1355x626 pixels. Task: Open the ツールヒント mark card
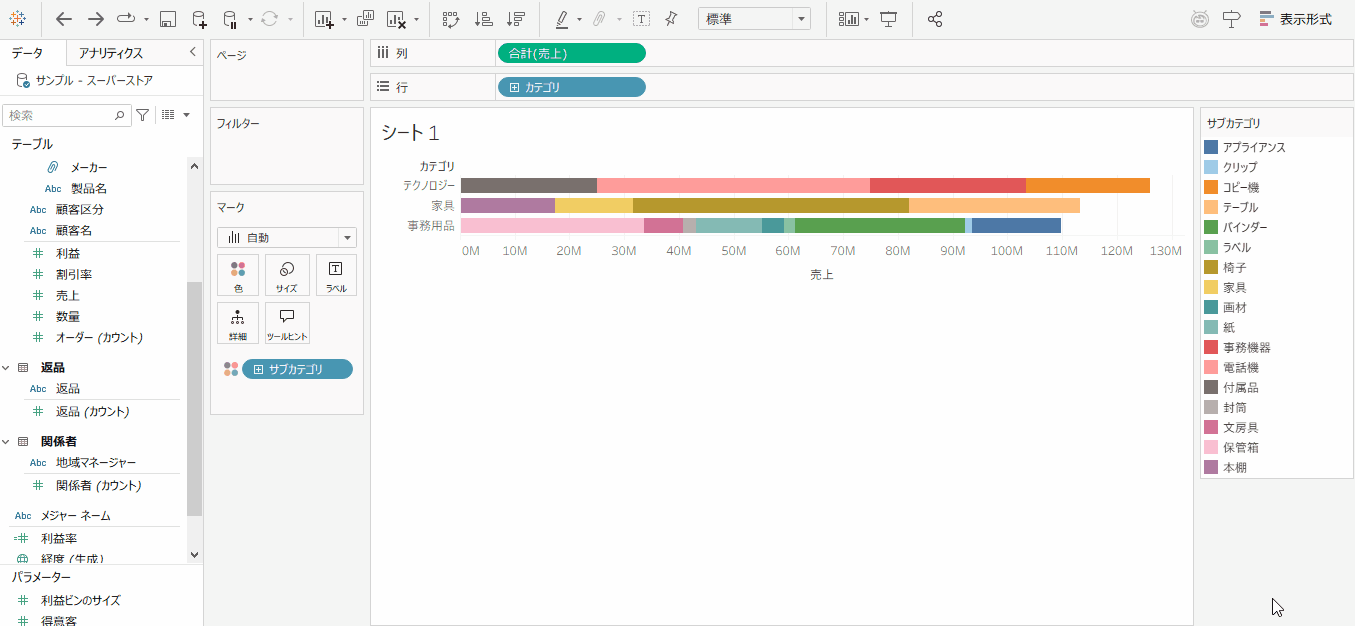287,323
